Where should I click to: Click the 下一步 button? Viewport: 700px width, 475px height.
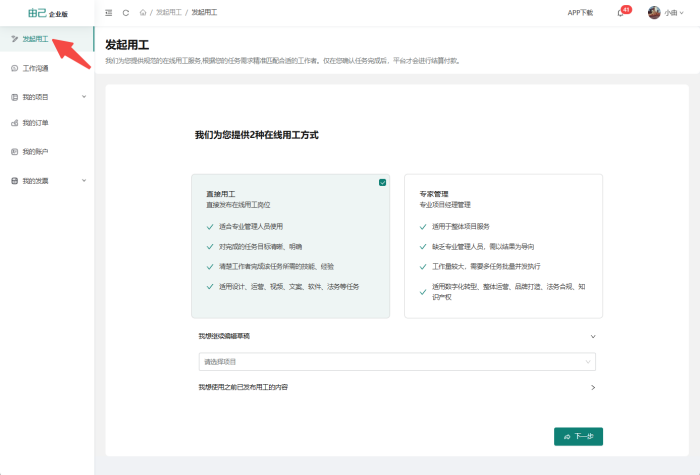click(x=578, y=436)
